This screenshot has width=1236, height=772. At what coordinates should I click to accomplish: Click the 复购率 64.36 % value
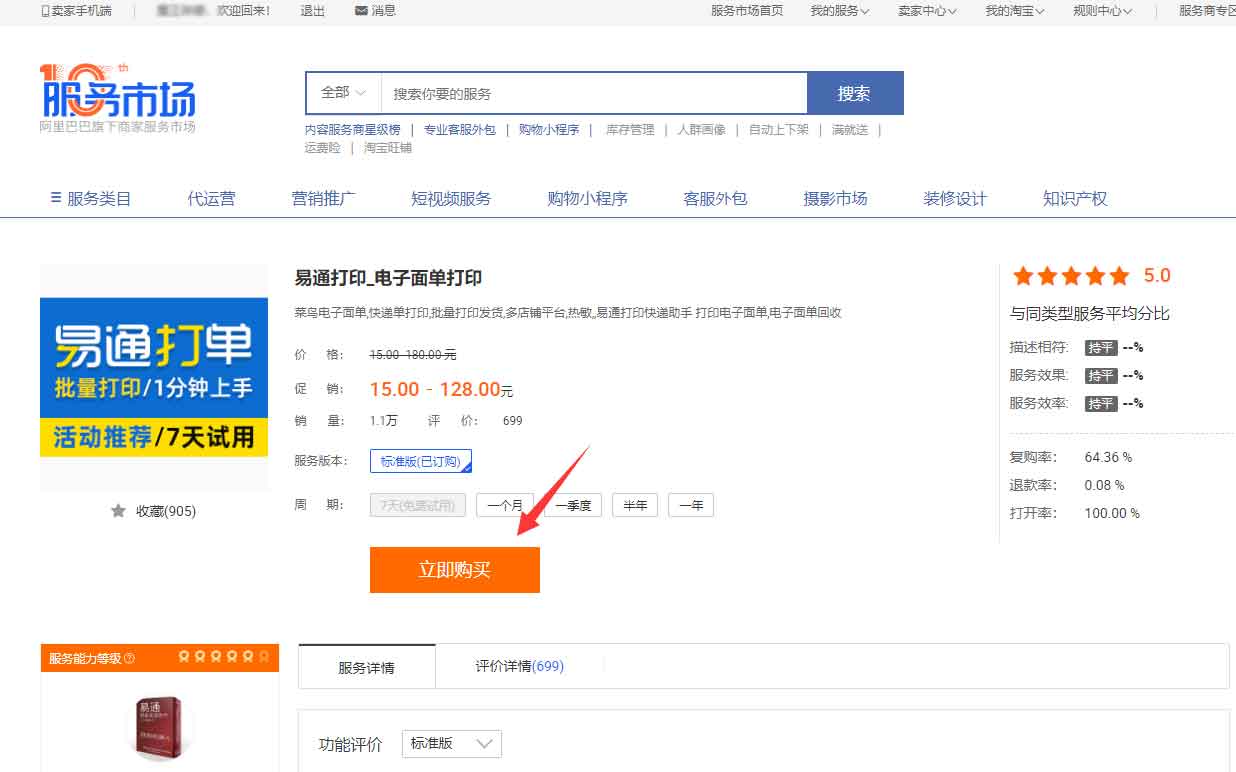click(1108, 457)
